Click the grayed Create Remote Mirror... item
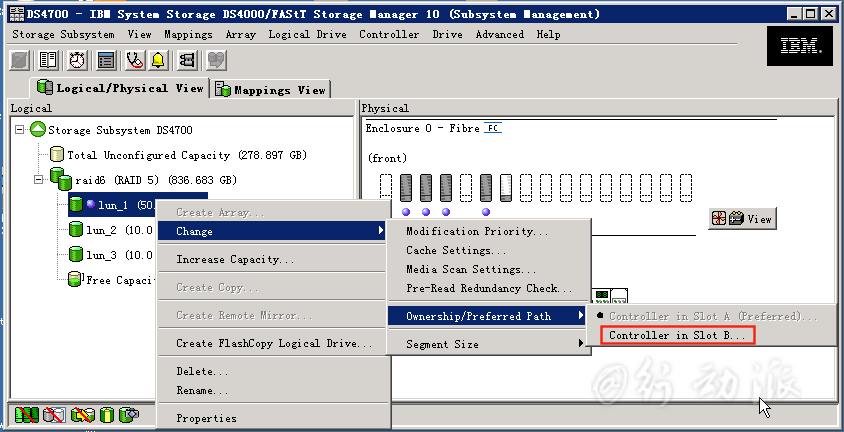This screenshot has height=432, width=844. pos(273,315)
